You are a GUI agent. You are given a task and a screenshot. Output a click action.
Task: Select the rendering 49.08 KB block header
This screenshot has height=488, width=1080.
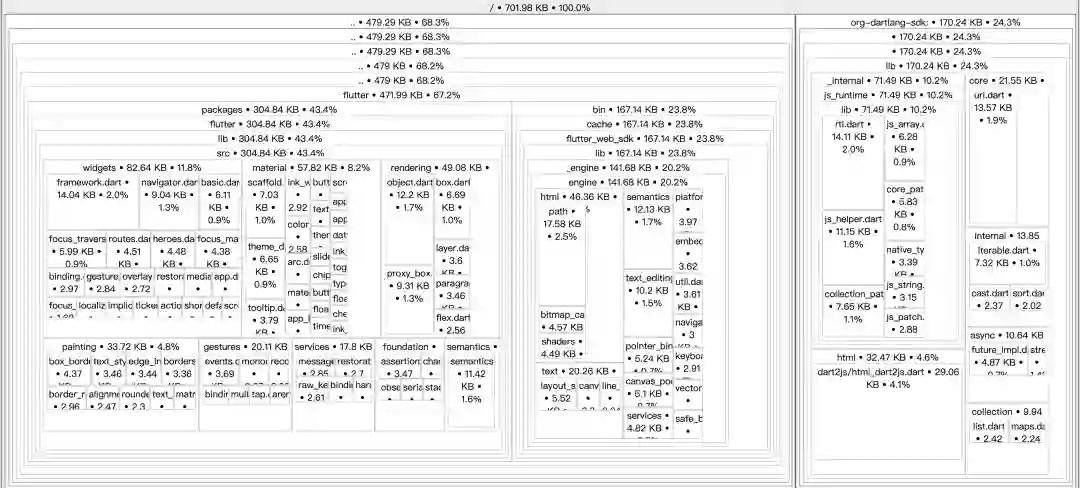(439, 167)
